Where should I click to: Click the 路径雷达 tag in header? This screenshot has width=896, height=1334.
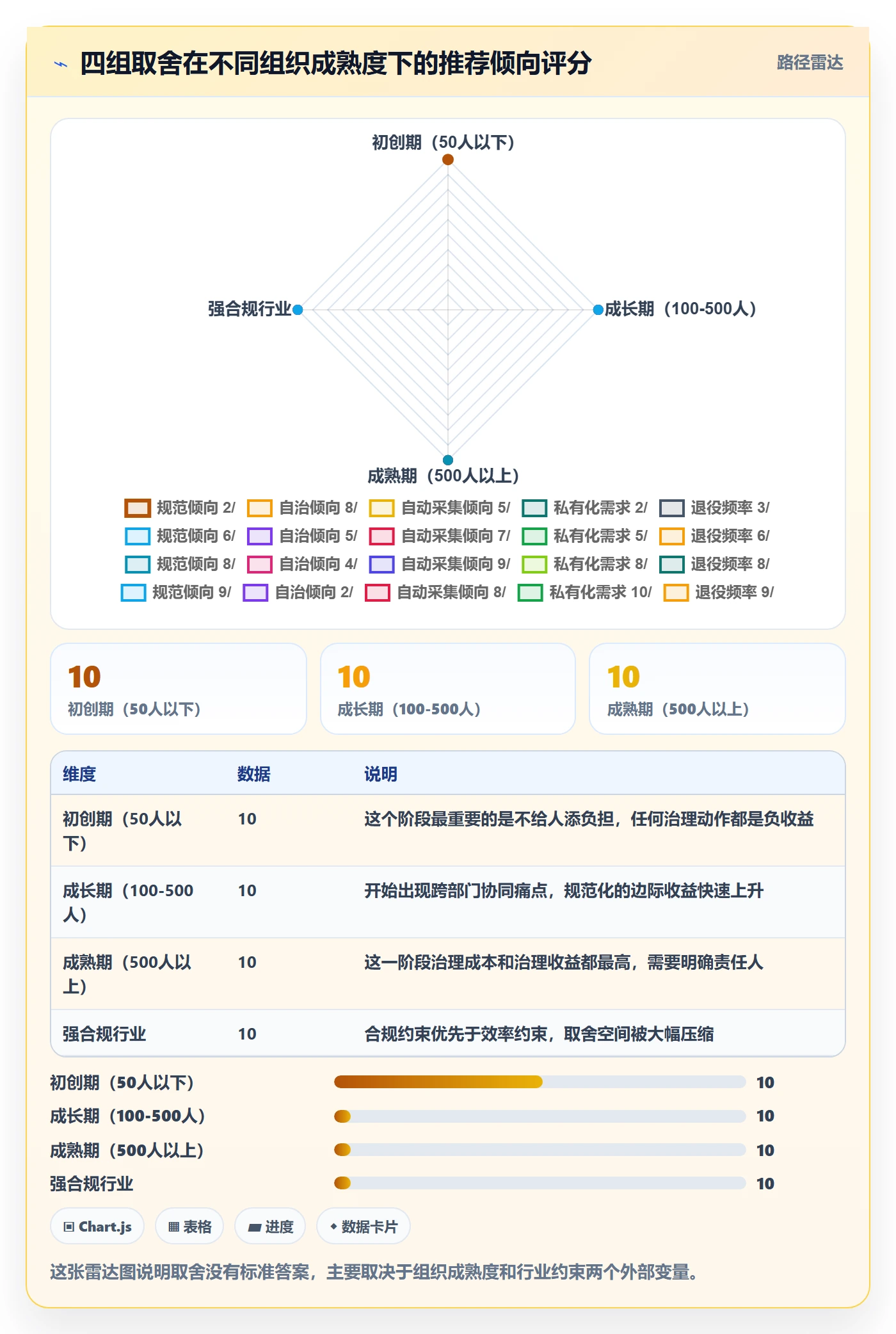coord(810,63)
